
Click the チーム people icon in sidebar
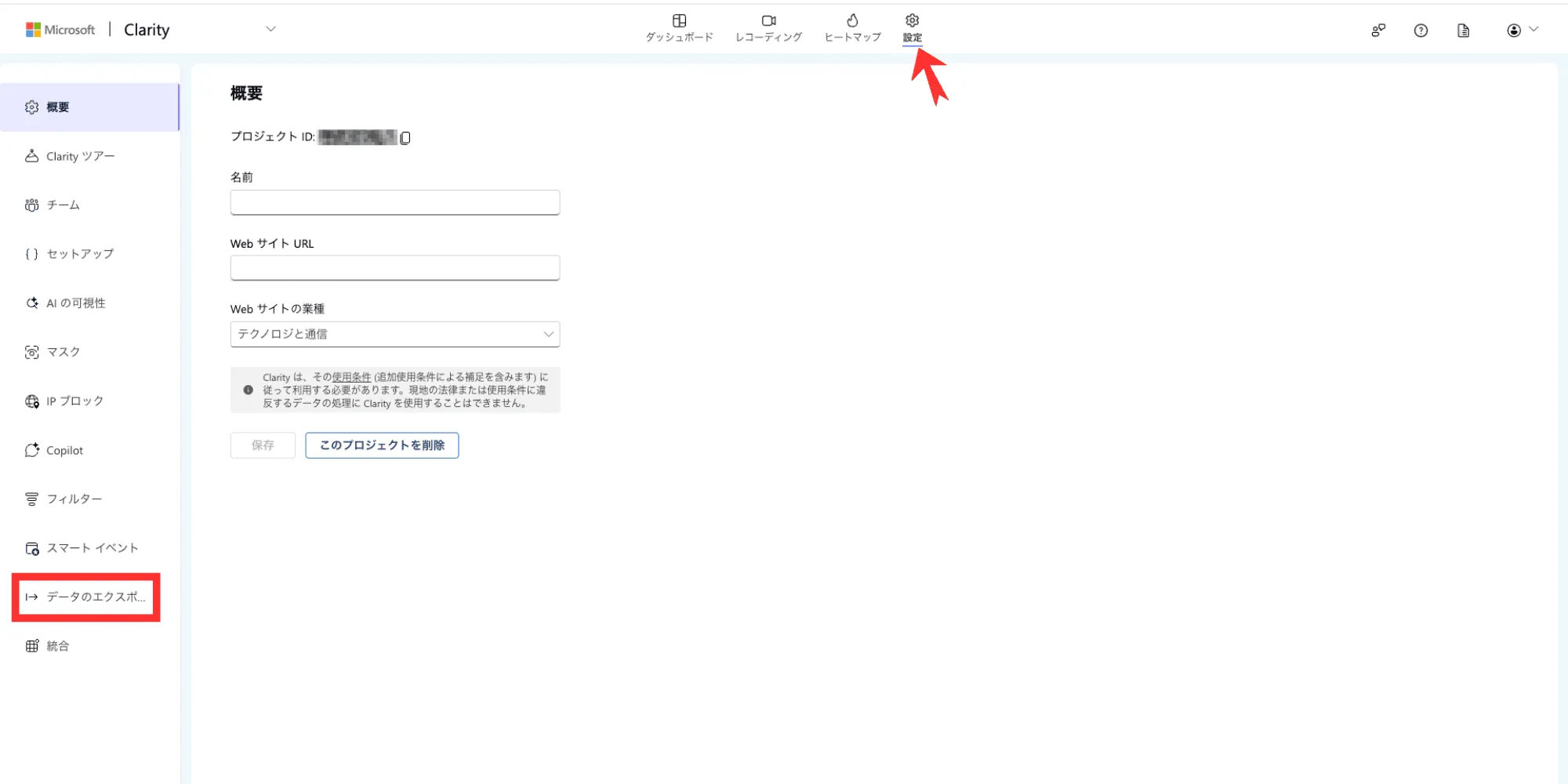[31, 205]
